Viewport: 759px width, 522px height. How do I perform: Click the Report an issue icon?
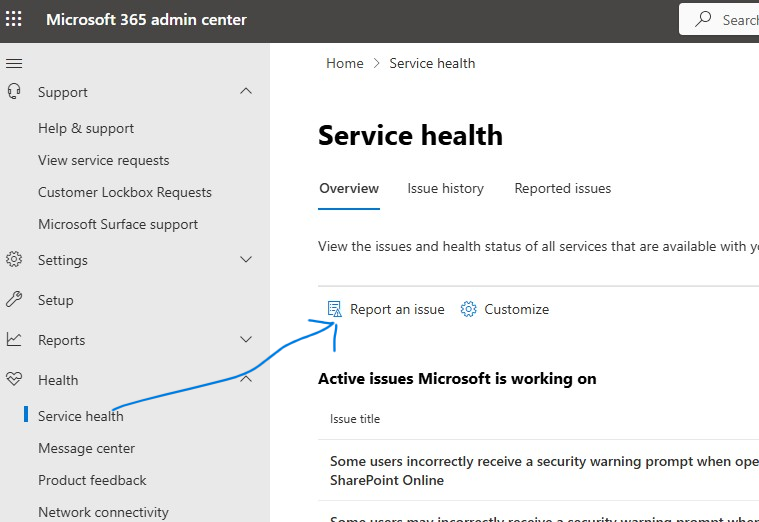(x=334, y=309)
